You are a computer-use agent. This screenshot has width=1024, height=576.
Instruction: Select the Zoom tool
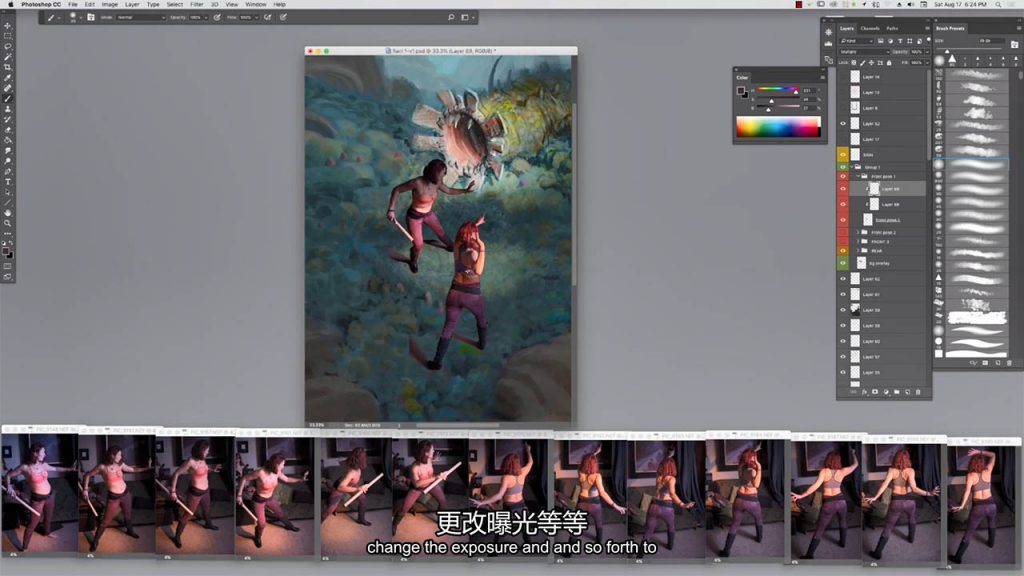[8, 223]
